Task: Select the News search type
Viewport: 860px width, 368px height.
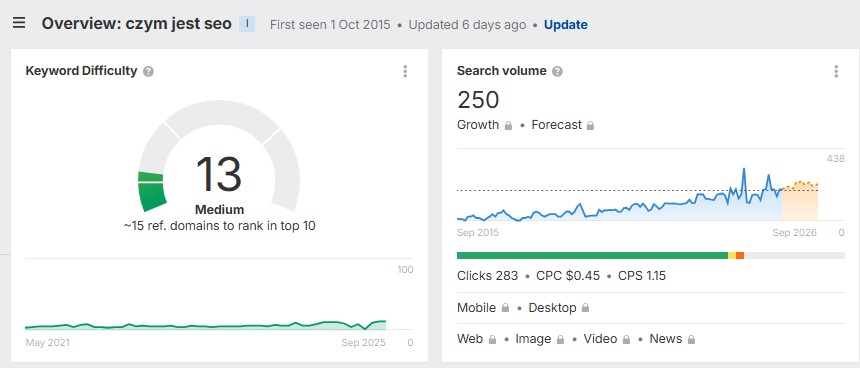Action: 666,339
